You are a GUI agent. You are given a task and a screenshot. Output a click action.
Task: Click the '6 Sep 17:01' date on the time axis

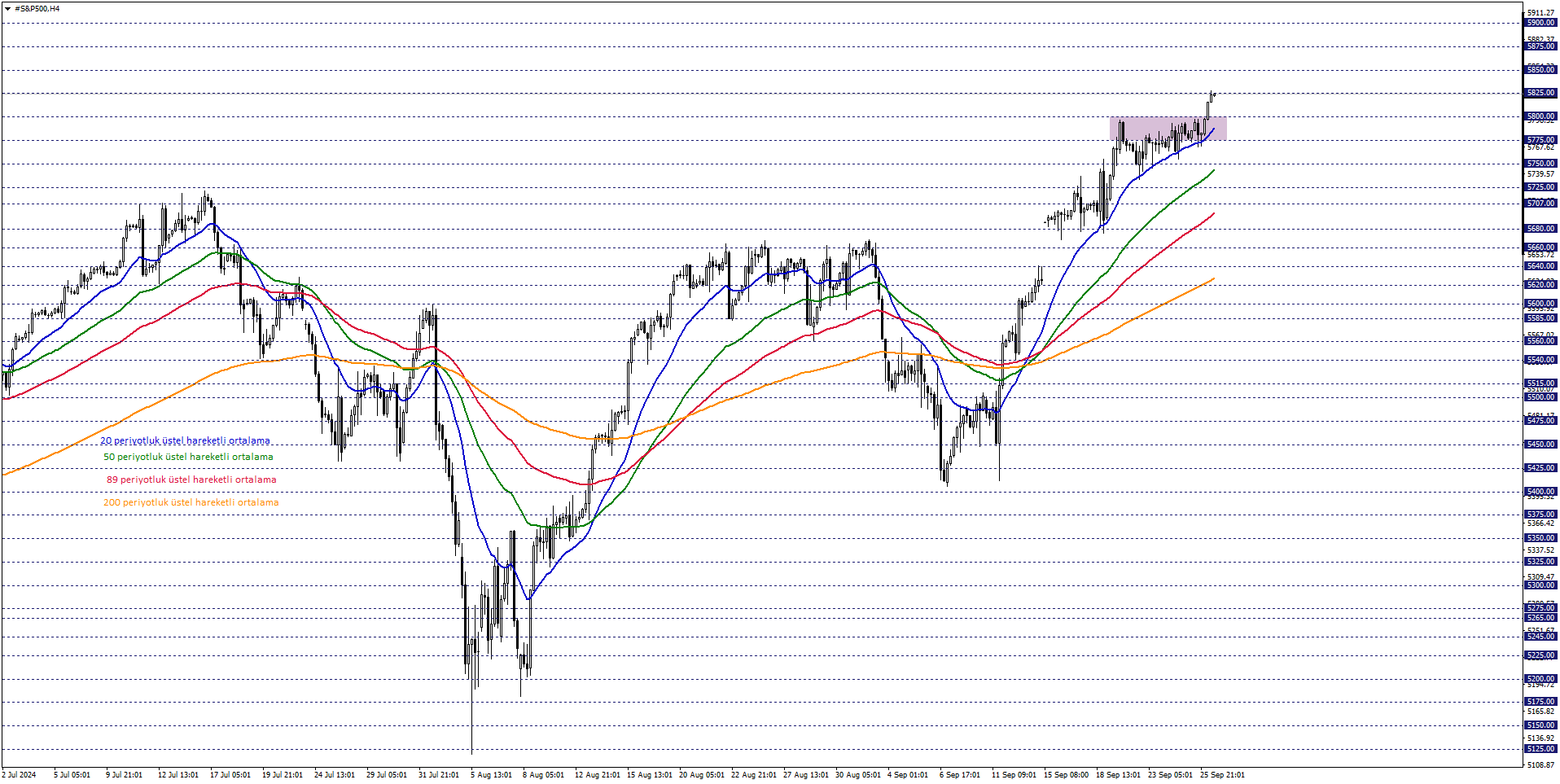point(959,775)
